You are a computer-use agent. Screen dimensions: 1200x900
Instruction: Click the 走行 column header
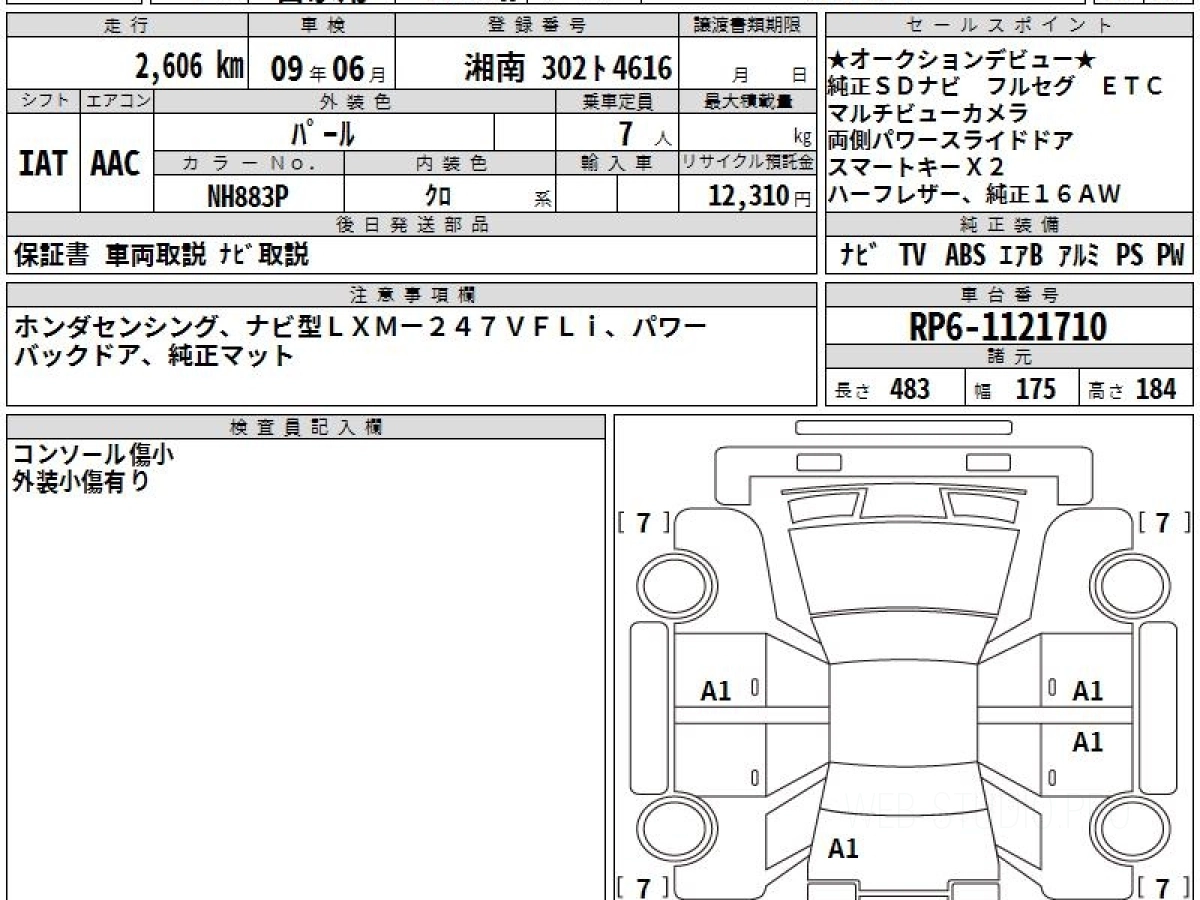pyautogui.click(x=126, y=26)
